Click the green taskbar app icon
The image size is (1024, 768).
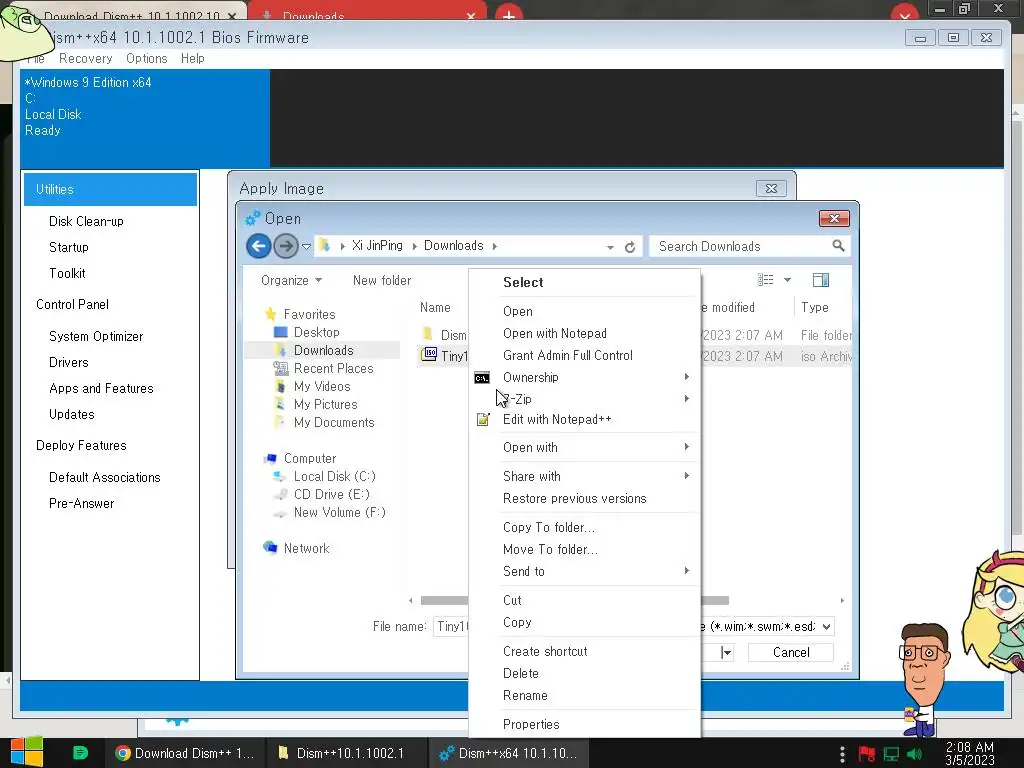pyautogui.click(x=80, y=753)
